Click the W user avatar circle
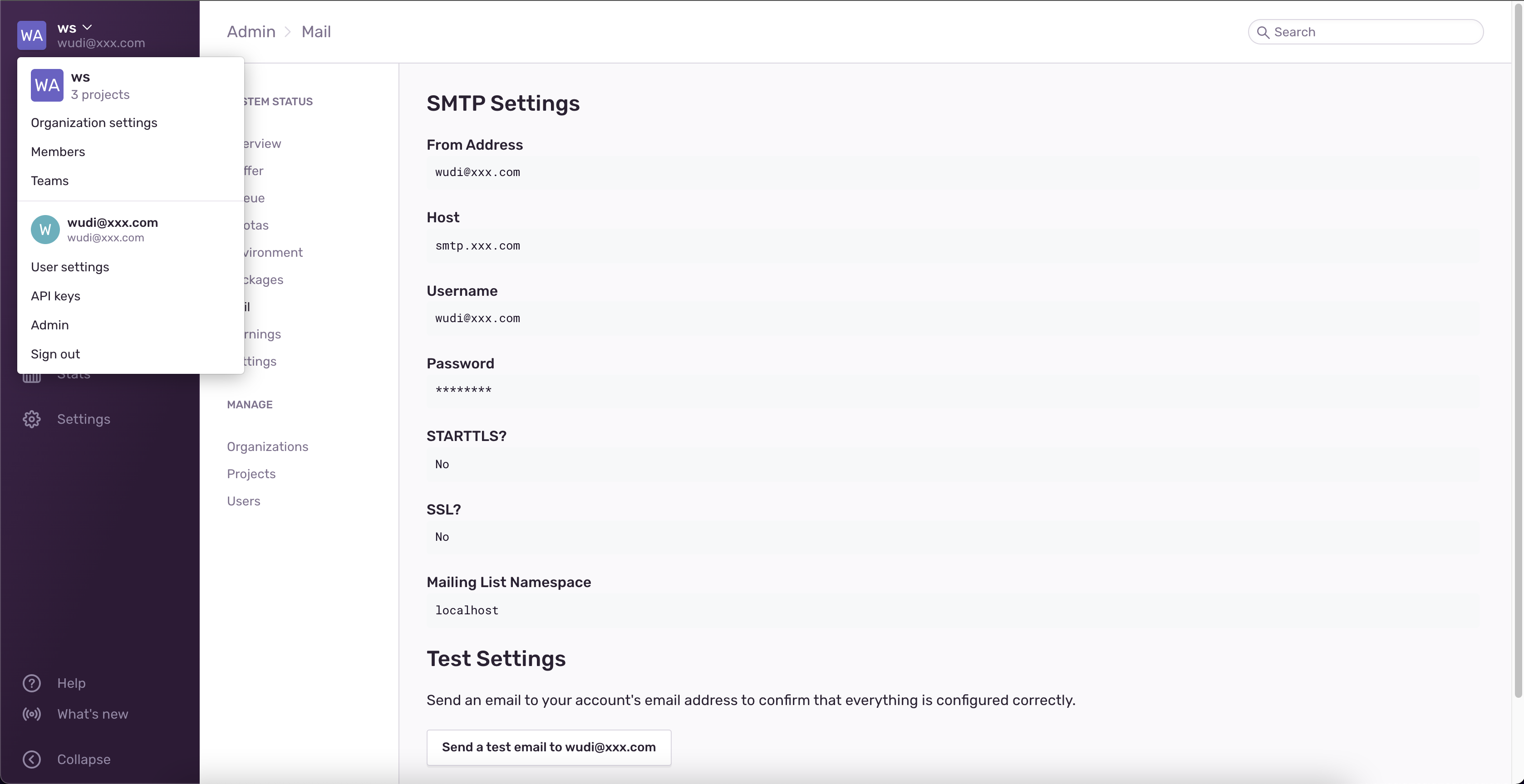The width and height of the screenshot is (1524, 784). tap(45, 230)
